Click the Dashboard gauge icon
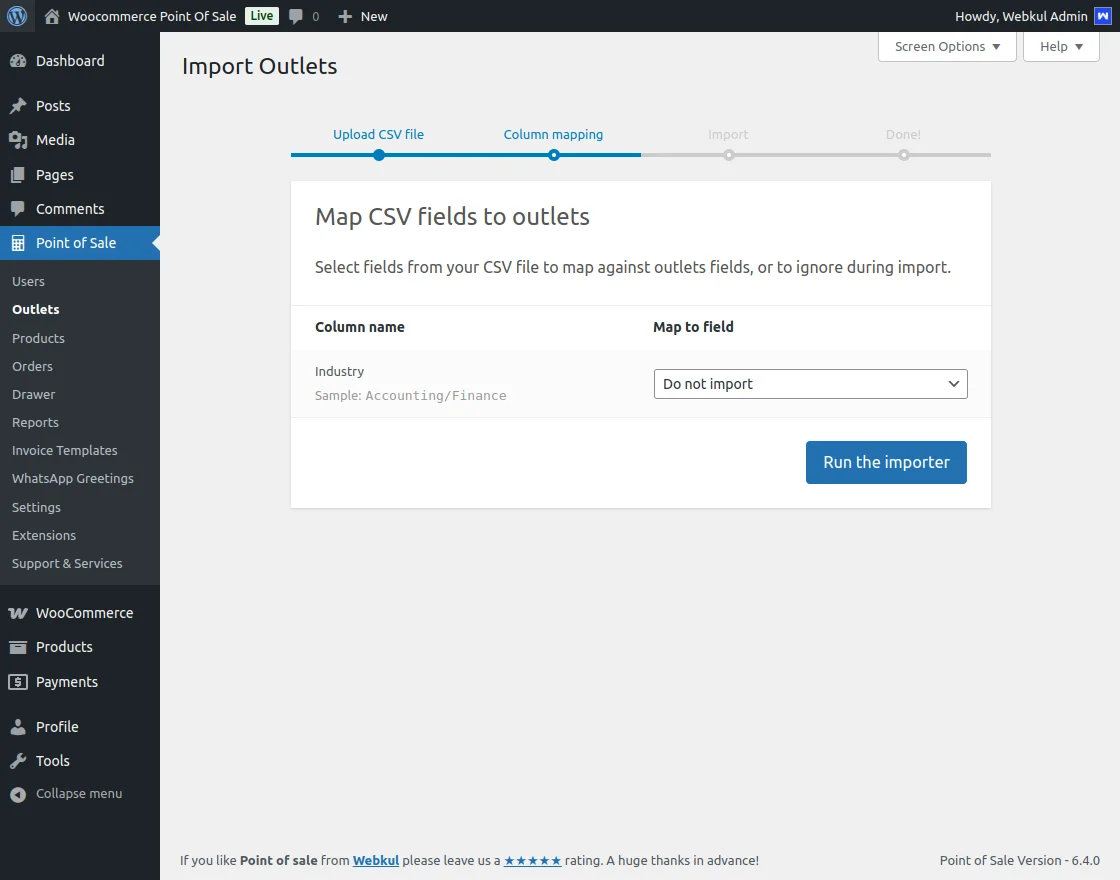The width and height of the screenshot is (1120, 880). pyautogui.click(x=18, y=61)
